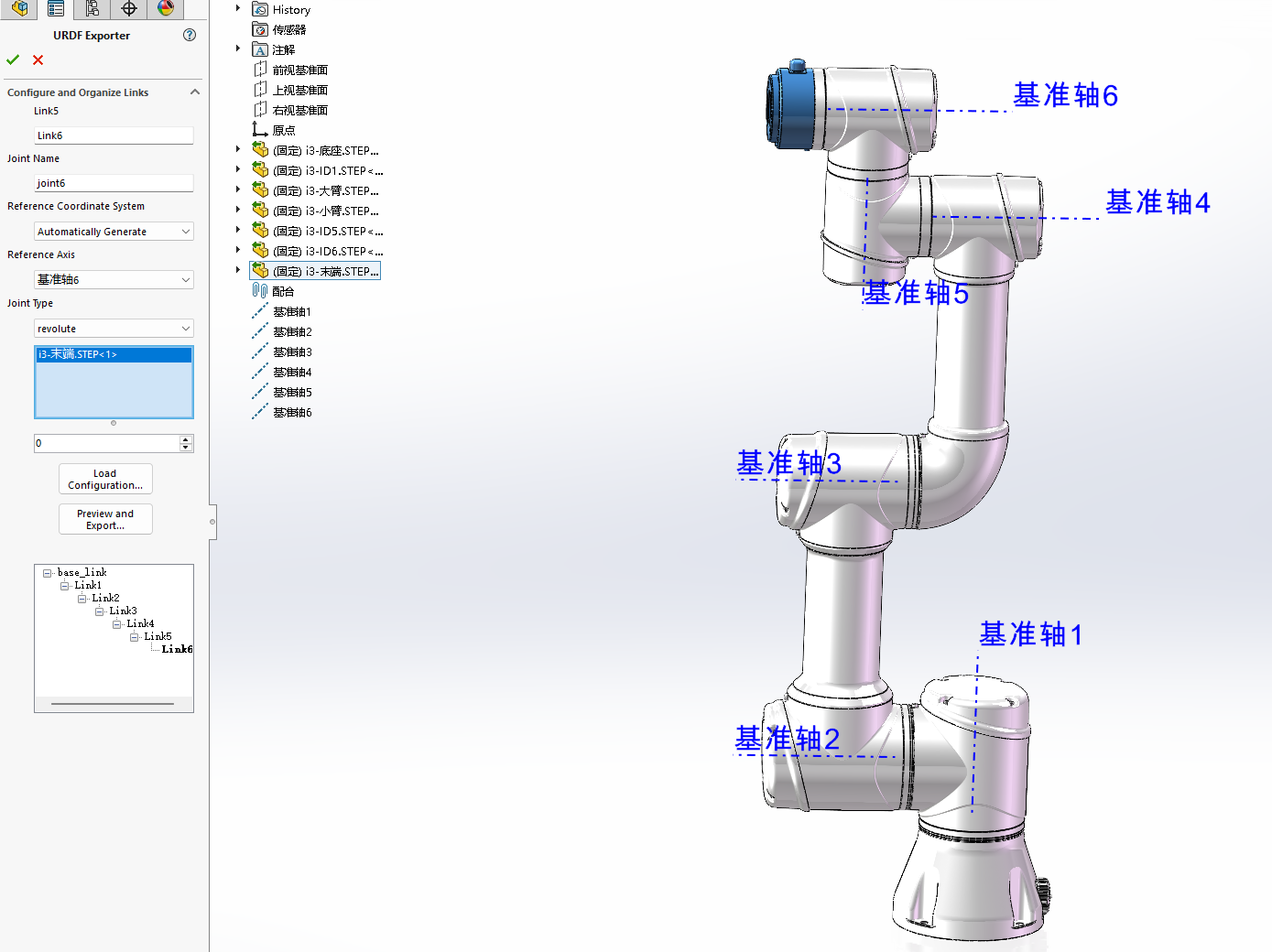1272x952 pixels.
Task: Click Preview and Export button
Action: pyautogui.click(x=105, y=519)
